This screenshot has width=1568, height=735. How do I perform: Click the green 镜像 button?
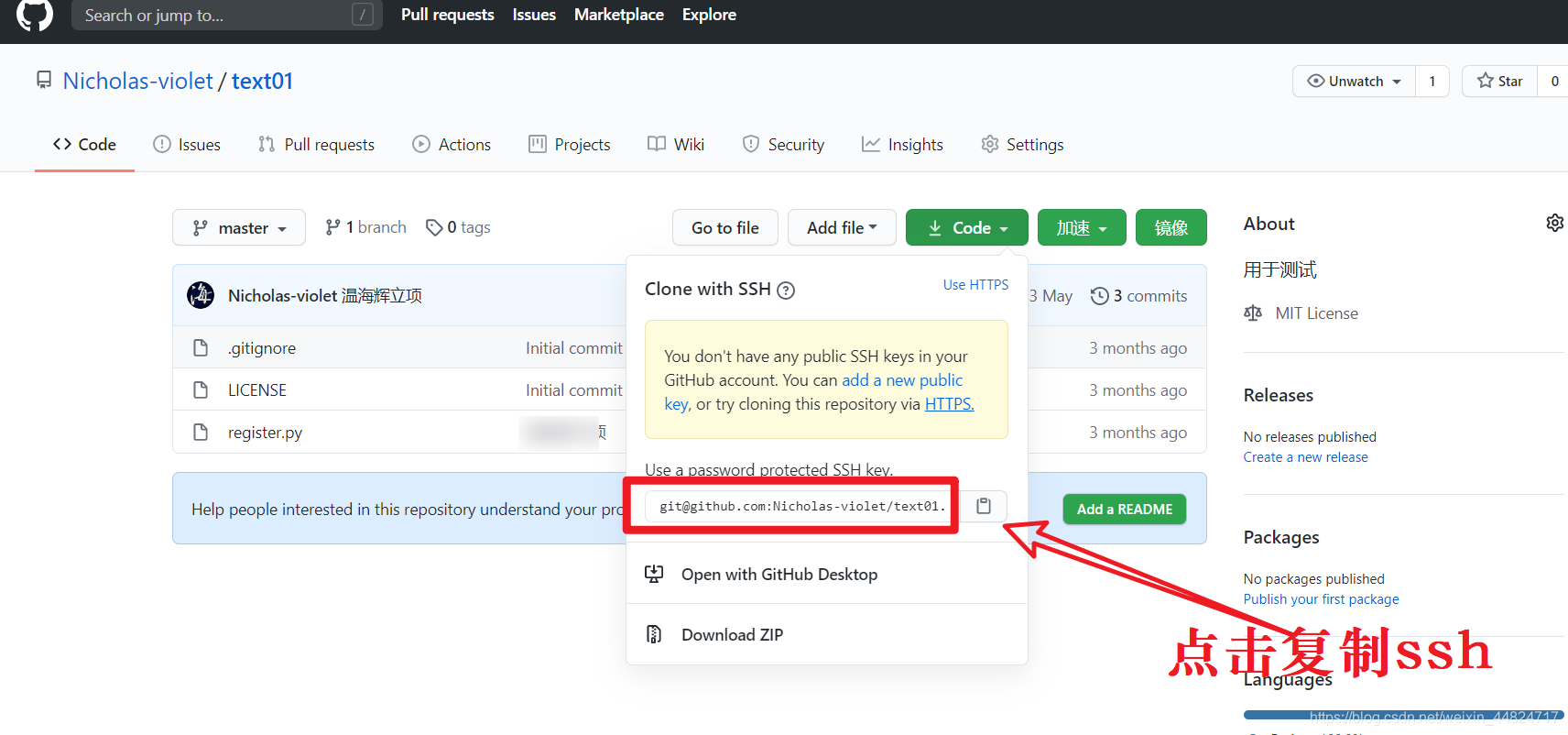[1171, 227]
